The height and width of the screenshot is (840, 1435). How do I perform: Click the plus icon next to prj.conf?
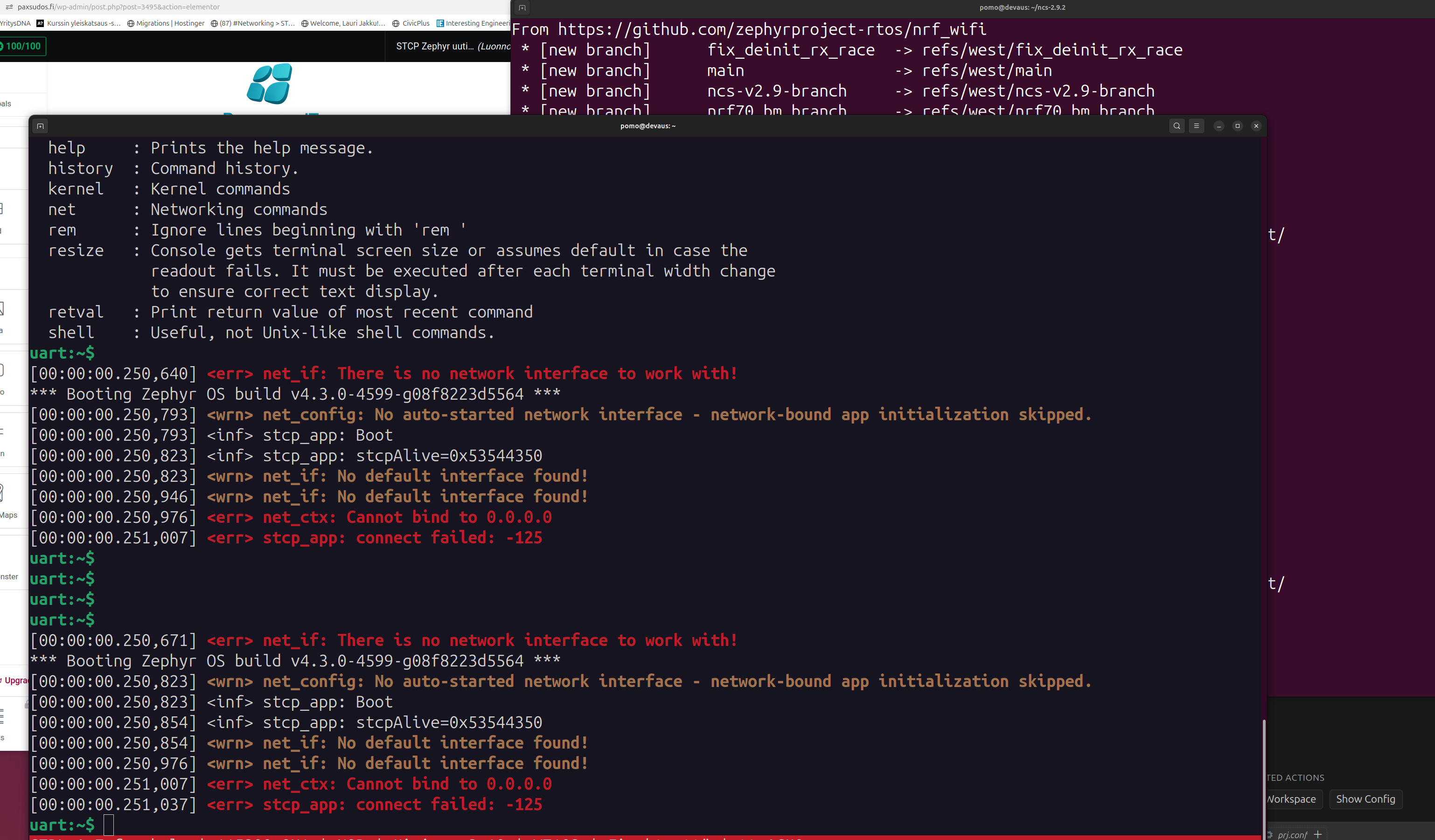pyautogui.click(x=1318, y=834)
